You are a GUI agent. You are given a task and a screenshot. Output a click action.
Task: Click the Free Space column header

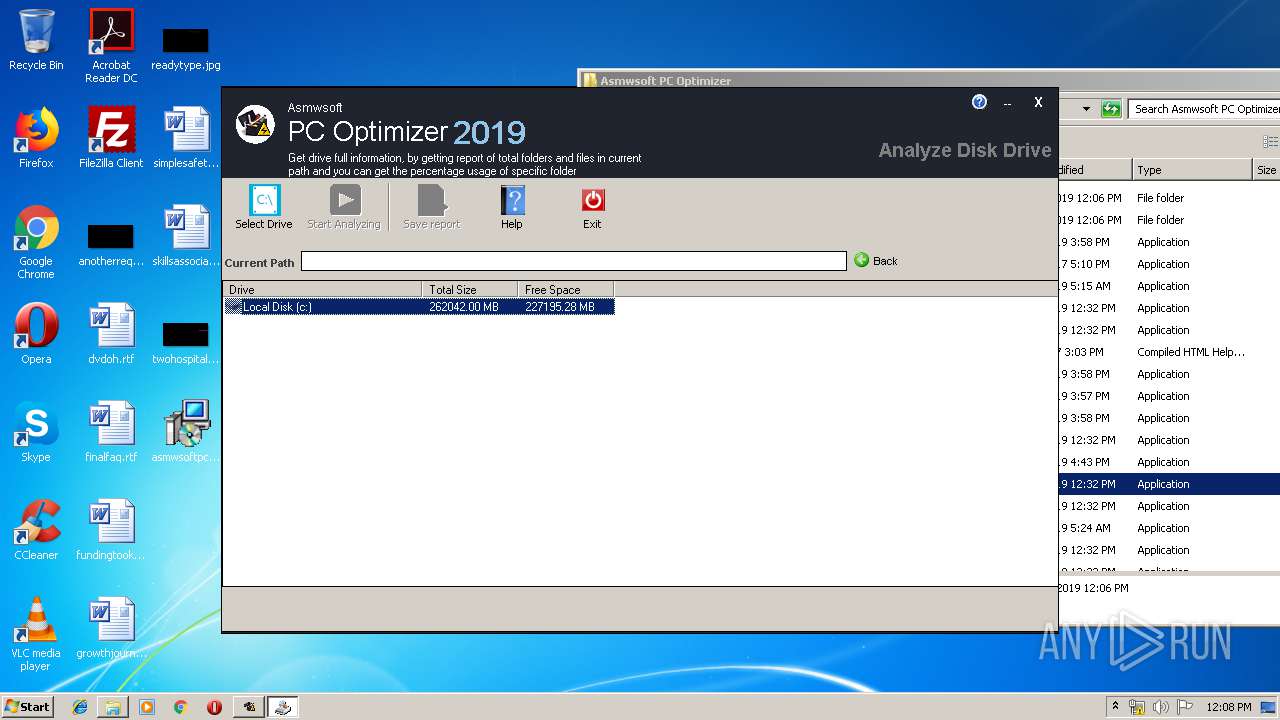pos(565,290)
